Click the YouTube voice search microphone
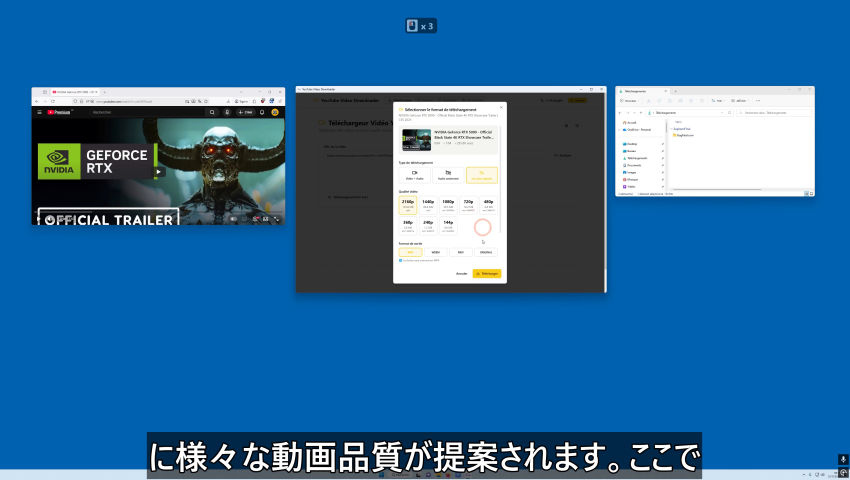The height and width of the screenshot is (480, 850). pyautogui.click(x=226, y=112)
